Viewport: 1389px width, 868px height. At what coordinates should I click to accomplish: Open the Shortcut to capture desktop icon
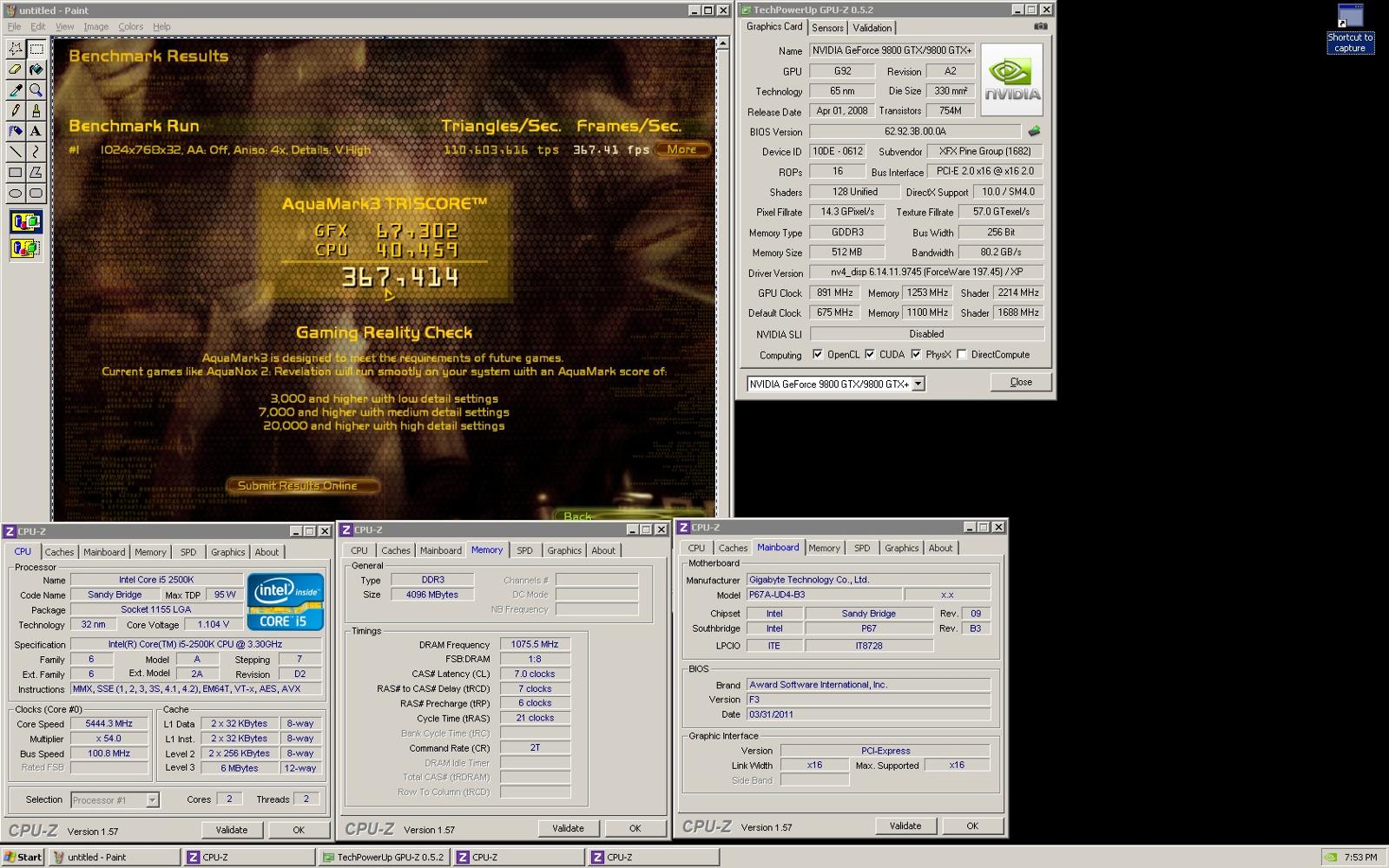tap(1350, 29)
